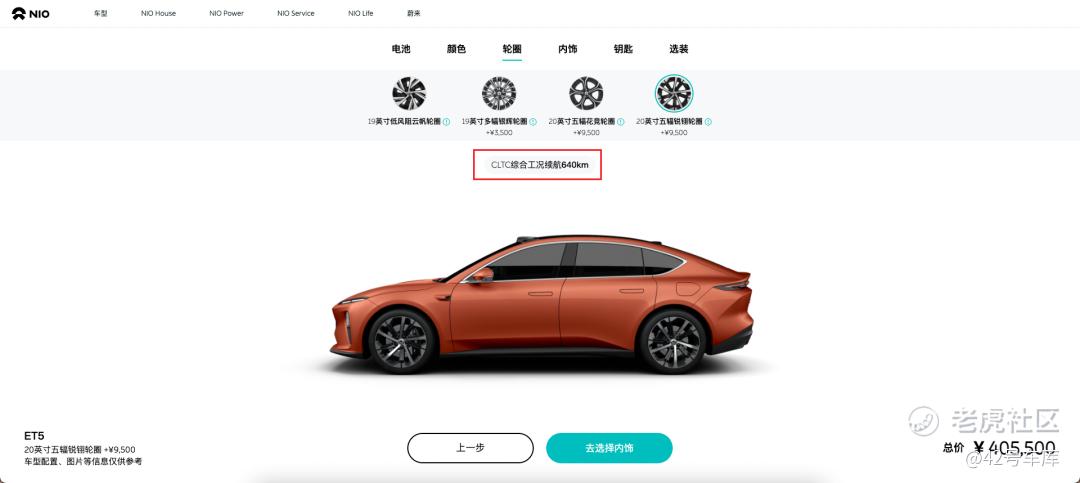Open NIO Power navigation link
The image size is (1080, 483).
tap(227, 13)
